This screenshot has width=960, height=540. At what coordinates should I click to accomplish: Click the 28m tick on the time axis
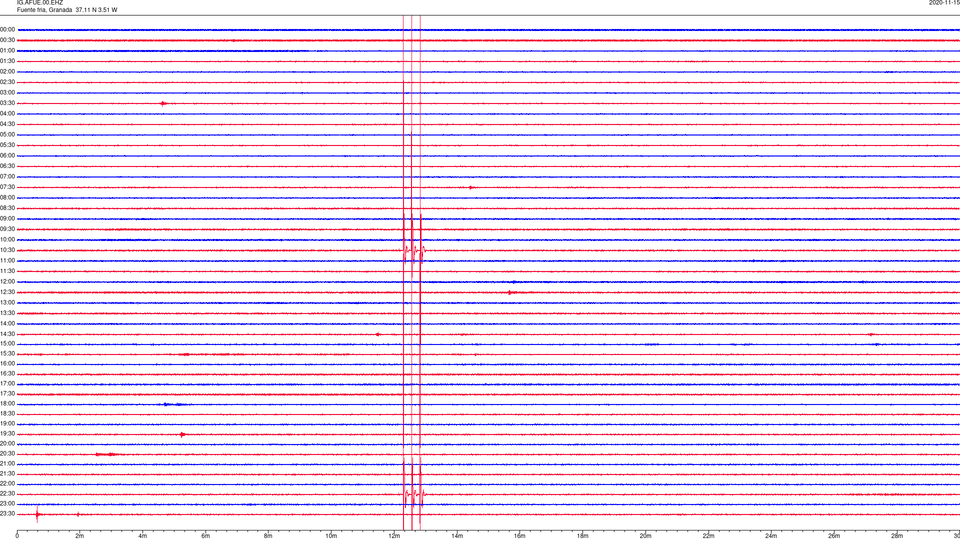[x=897, y=536]
